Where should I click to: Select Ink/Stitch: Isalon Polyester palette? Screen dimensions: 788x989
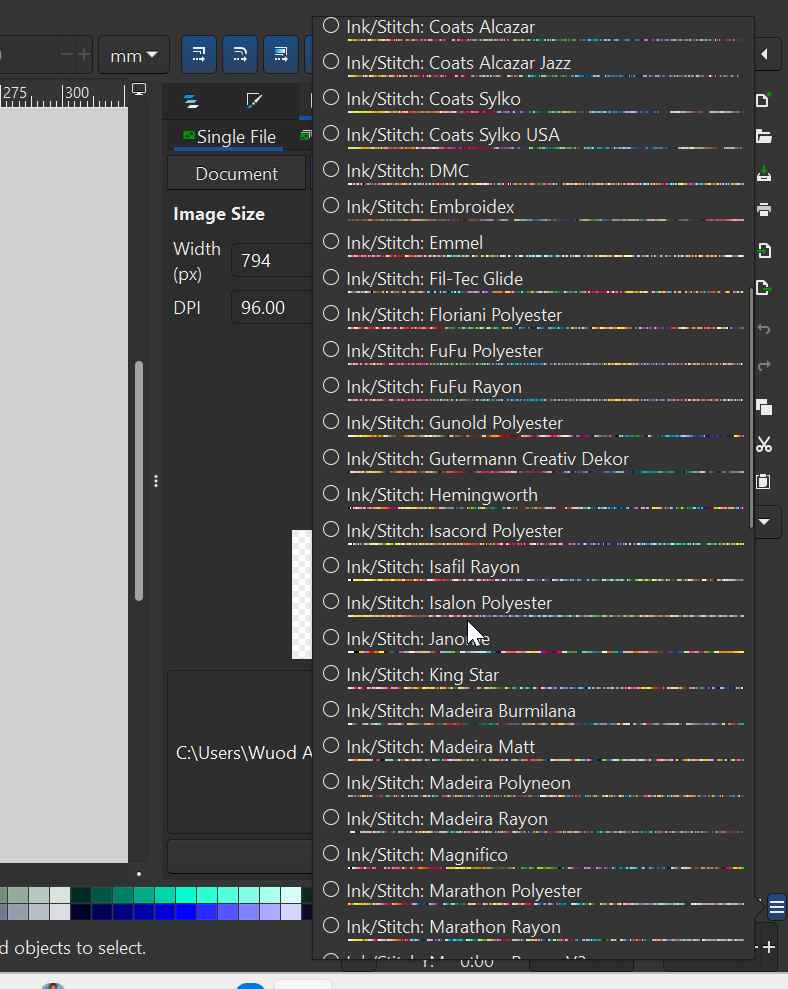[533, 604]
